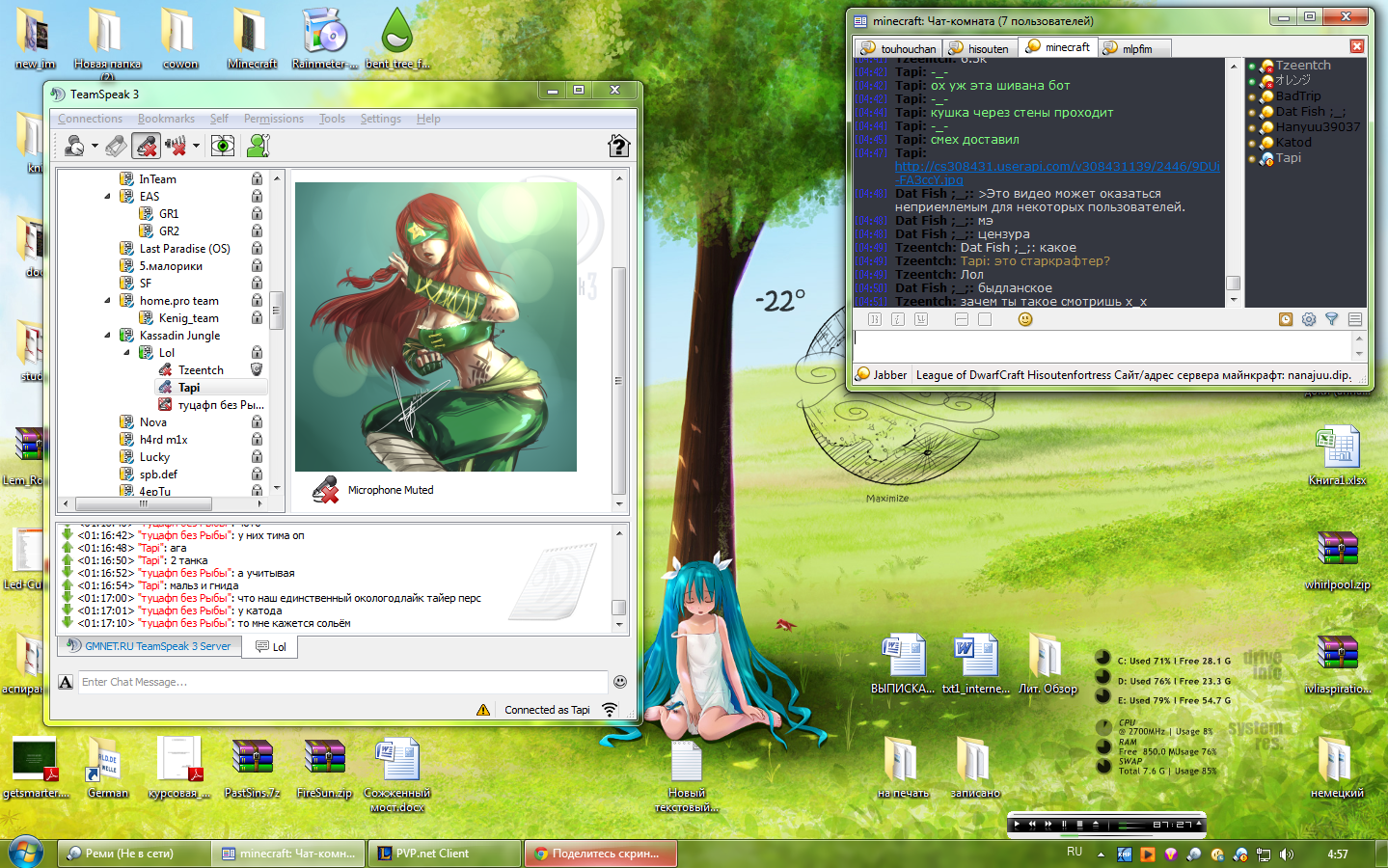Click the play button on the mini music player
This screenshot has height=868, width=1388.
click(x=1017, y=825)
